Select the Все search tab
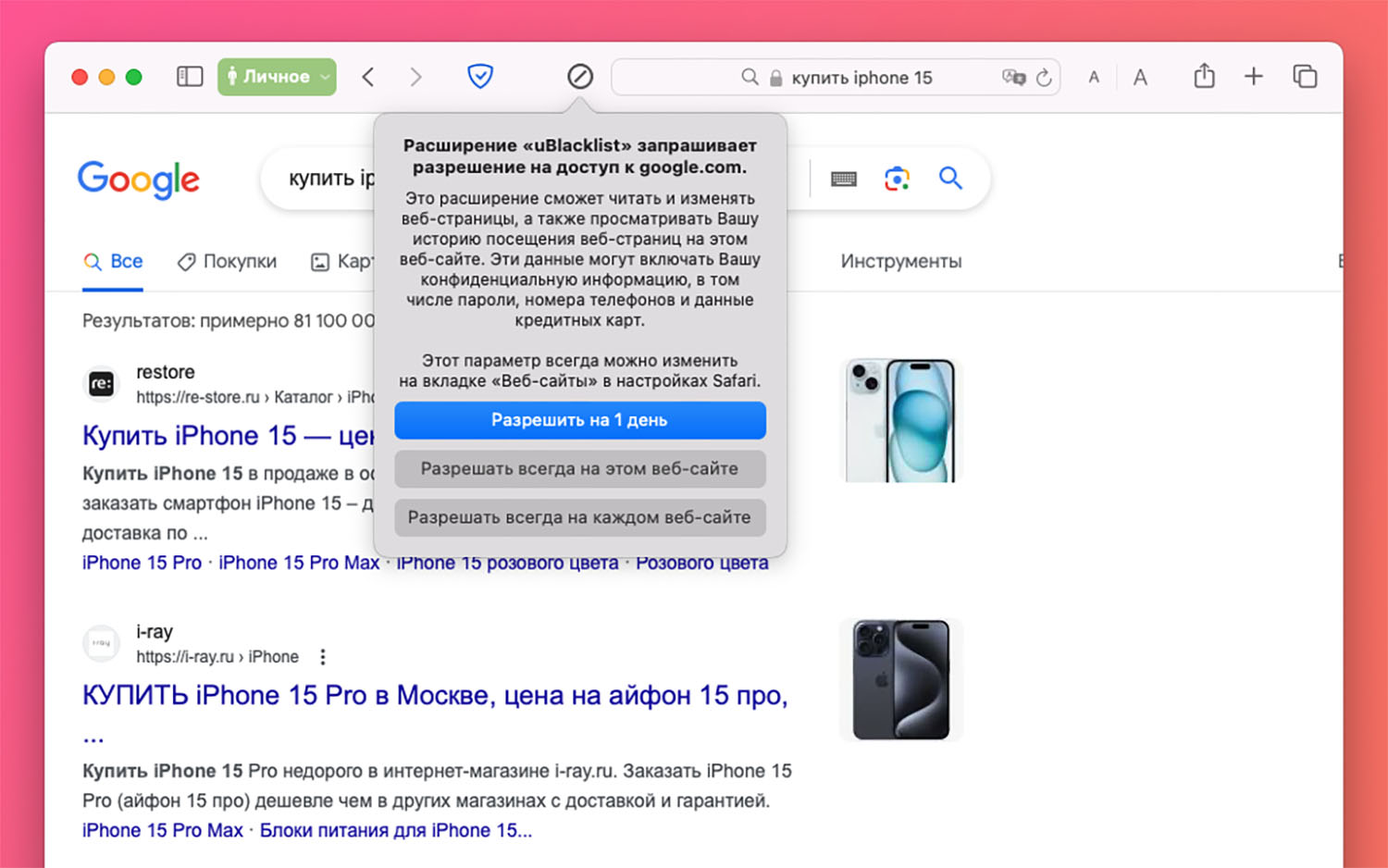This screenshot has width=1388, height=868. click(x=113, y=262)
